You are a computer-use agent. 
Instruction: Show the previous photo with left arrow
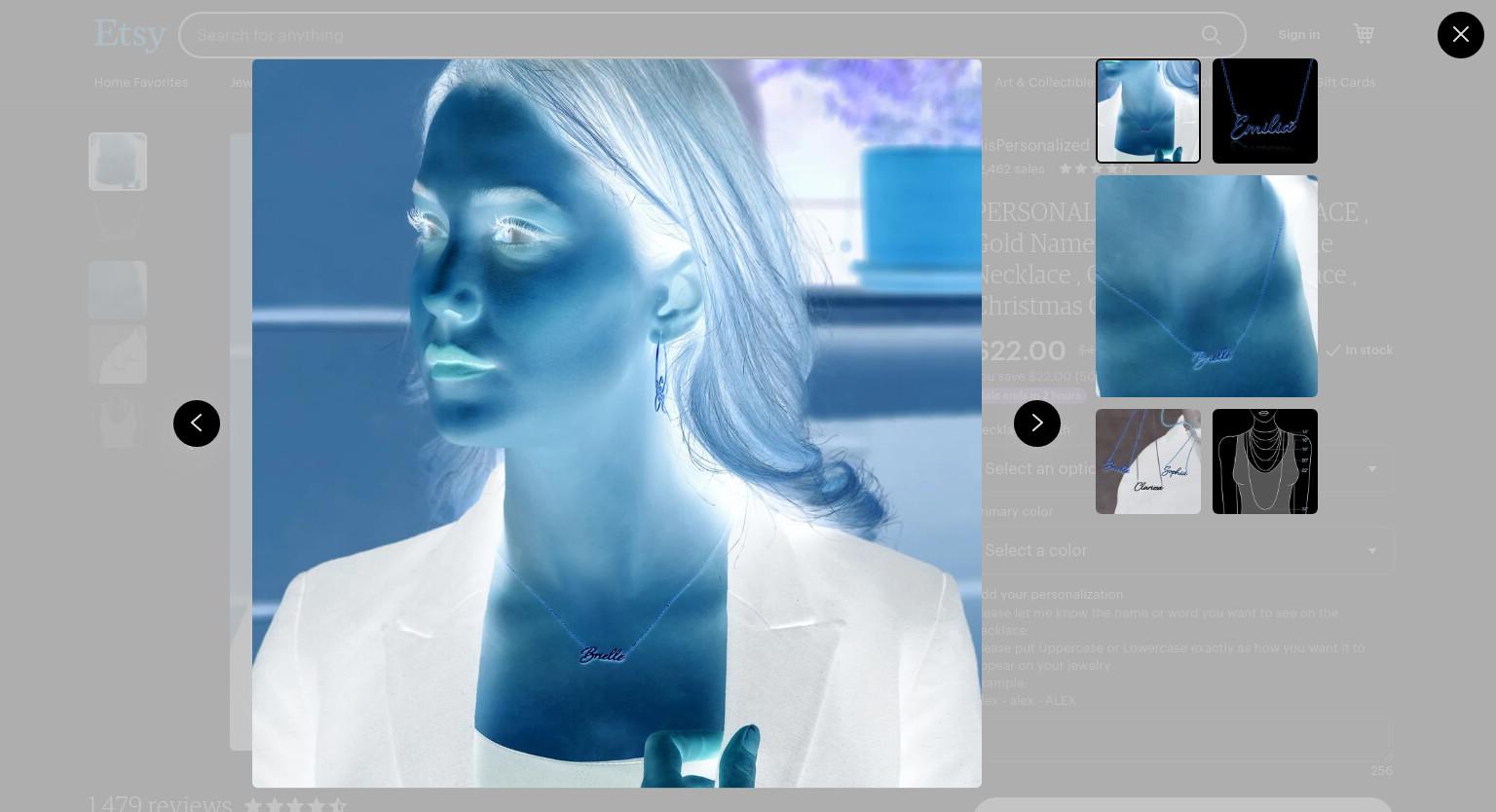pyautogui.click(x=197, y=424)
